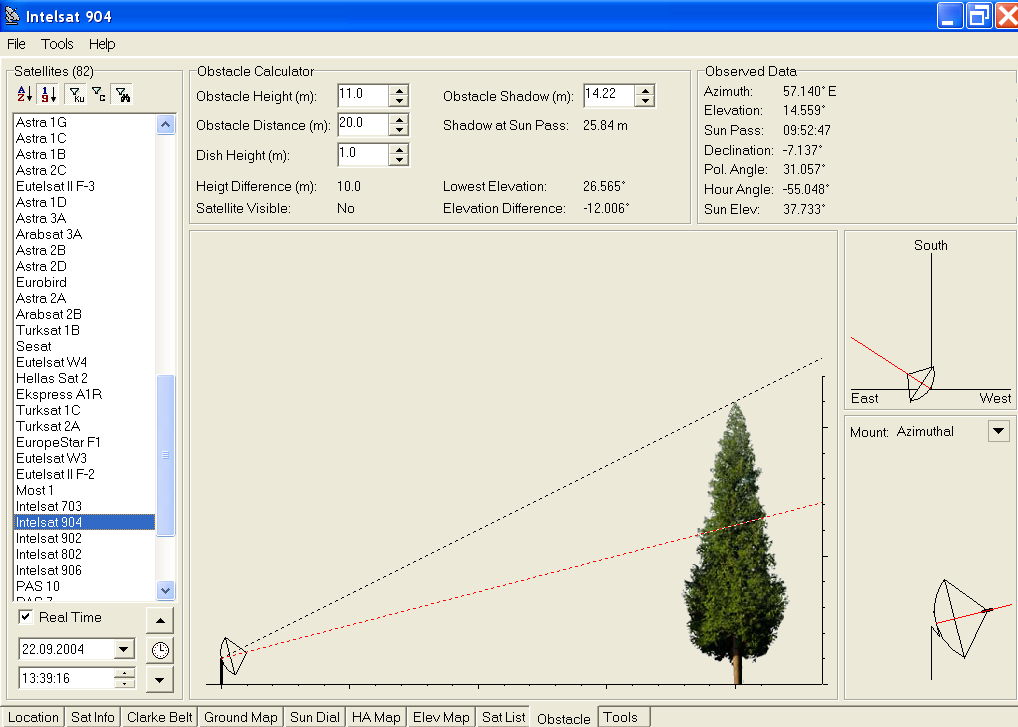
Task: Switch to the Clarke Belt tab
Action: (160, 717)
